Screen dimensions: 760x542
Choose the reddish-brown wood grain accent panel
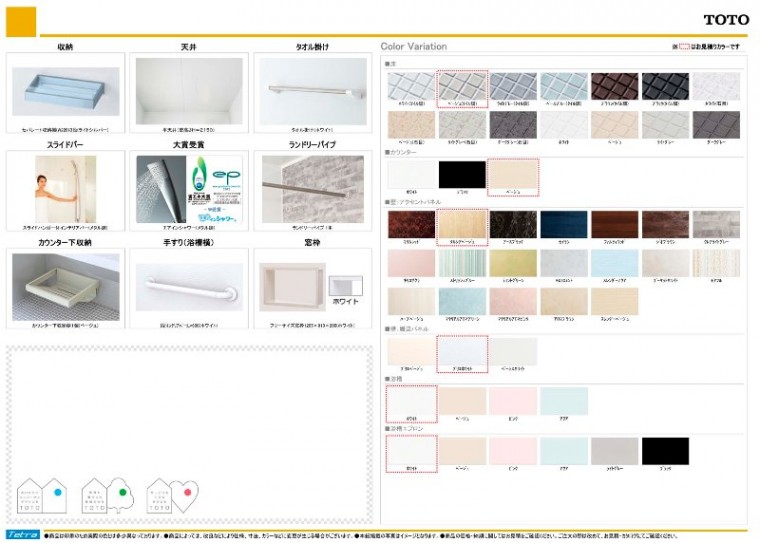tap(615, 224)
